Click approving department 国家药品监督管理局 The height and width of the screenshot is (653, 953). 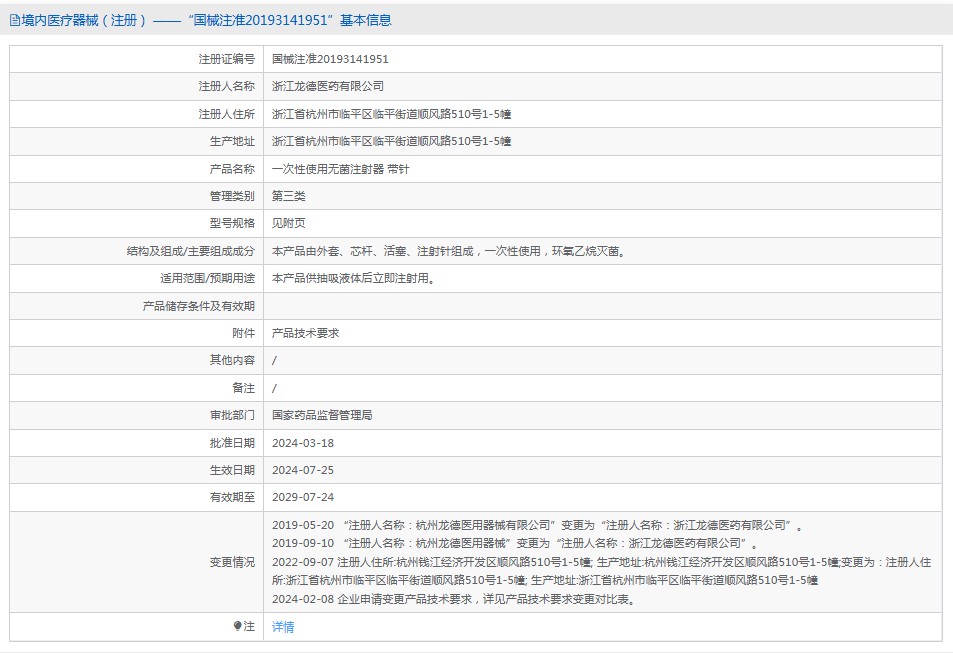[322, 415]
